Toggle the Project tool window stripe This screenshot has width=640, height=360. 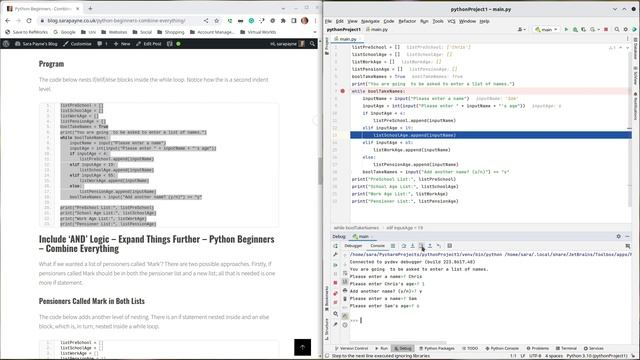pos(327,46)
